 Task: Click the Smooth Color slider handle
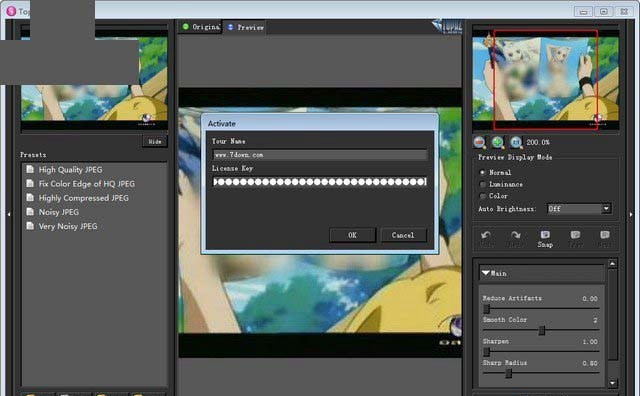click(x=542, y=330)
